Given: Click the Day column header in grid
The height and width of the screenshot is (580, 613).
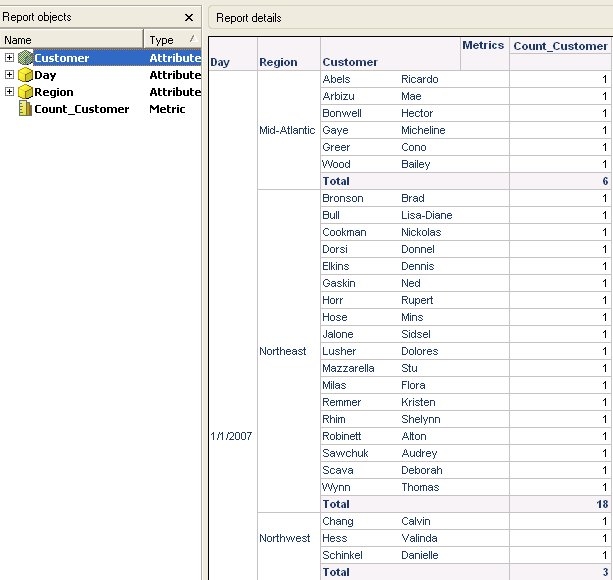Looking at the screenshot, I should point(220,62).
